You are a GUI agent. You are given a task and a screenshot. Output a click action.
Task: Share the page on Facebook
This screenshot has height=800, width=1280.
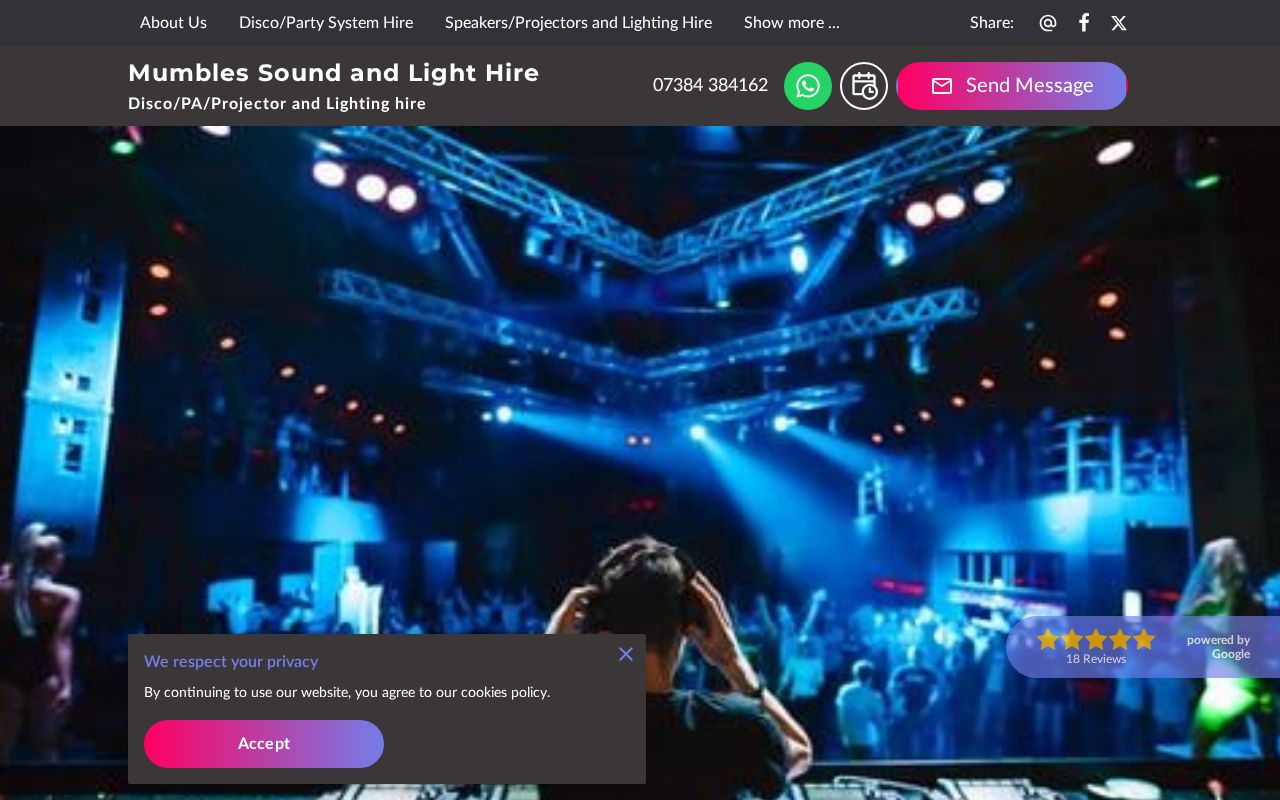(x=1083, y=23)
